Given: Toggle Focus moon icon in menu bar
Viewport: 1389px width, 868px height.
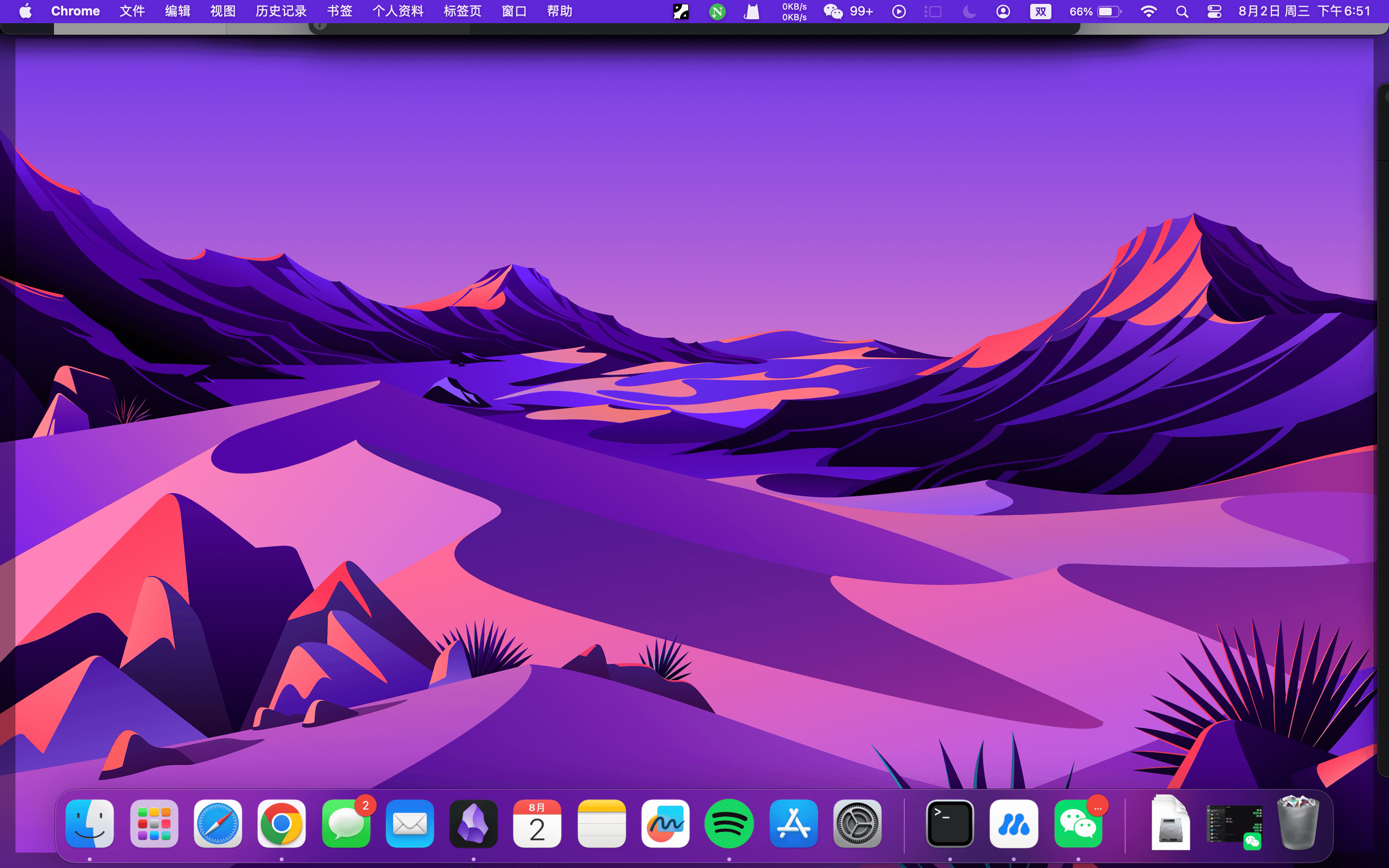Looking at the screenshot, I should (x=969, y=12).
